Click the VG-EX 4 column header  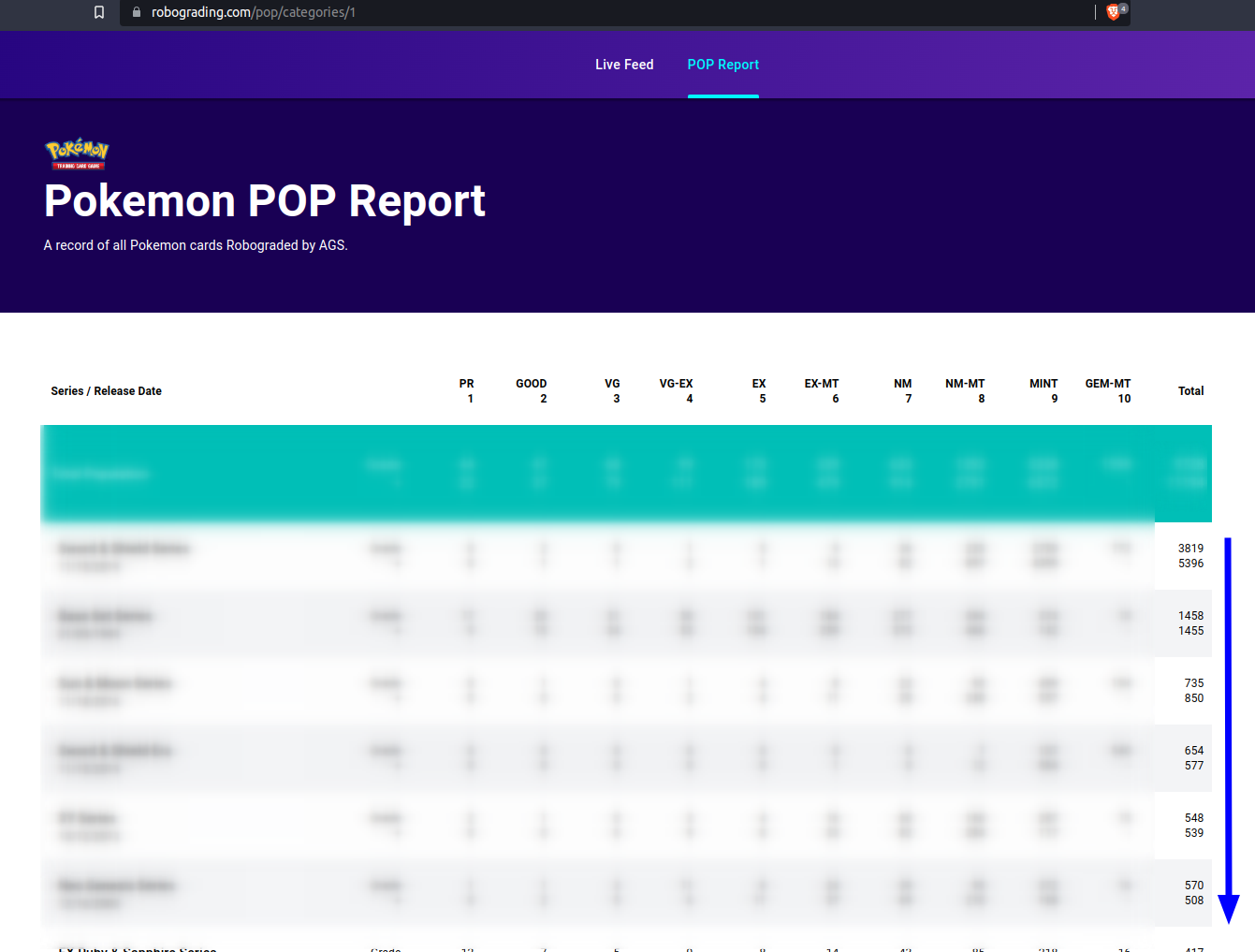(677, 391)
